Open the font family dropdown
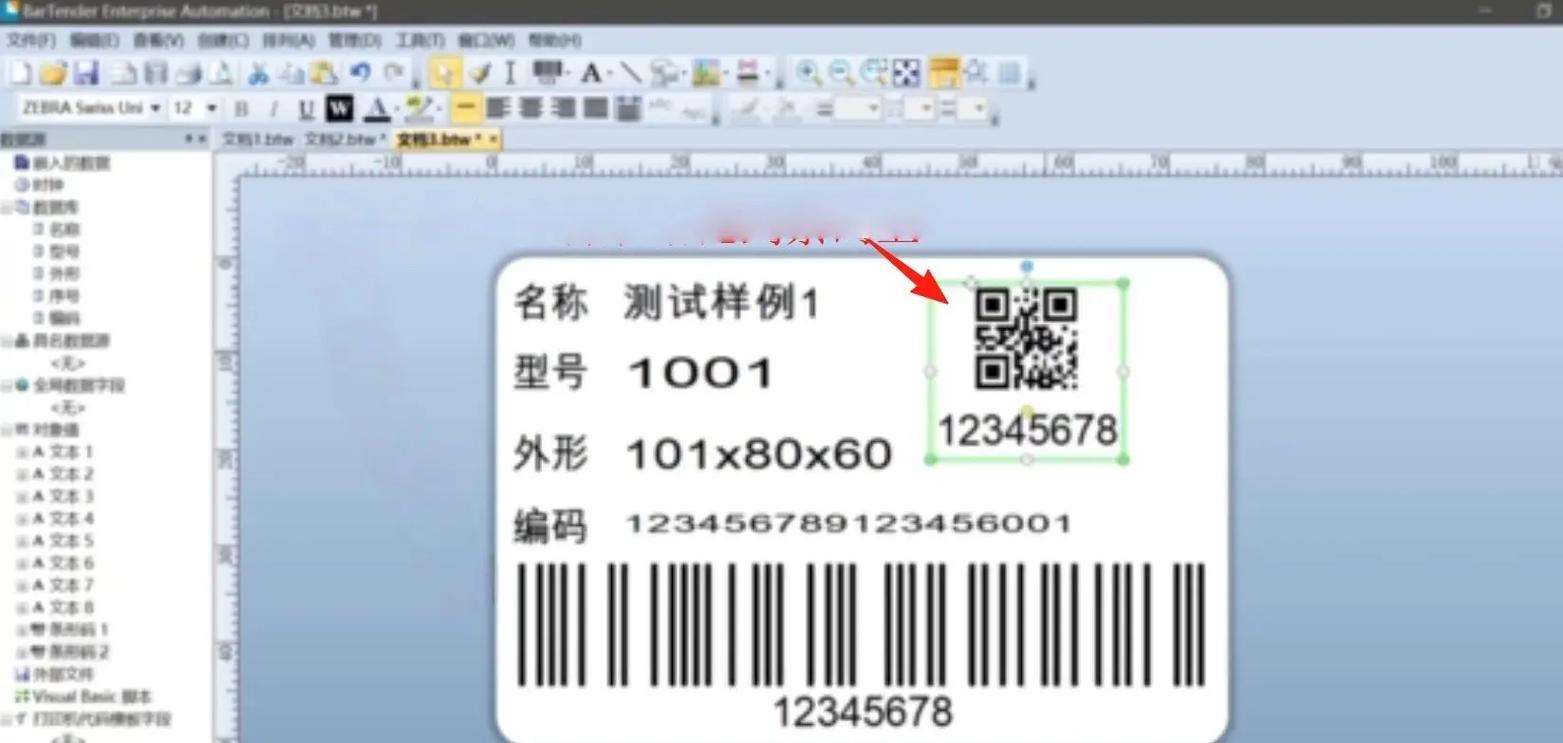1563x743 pixels. coord(155,108)
